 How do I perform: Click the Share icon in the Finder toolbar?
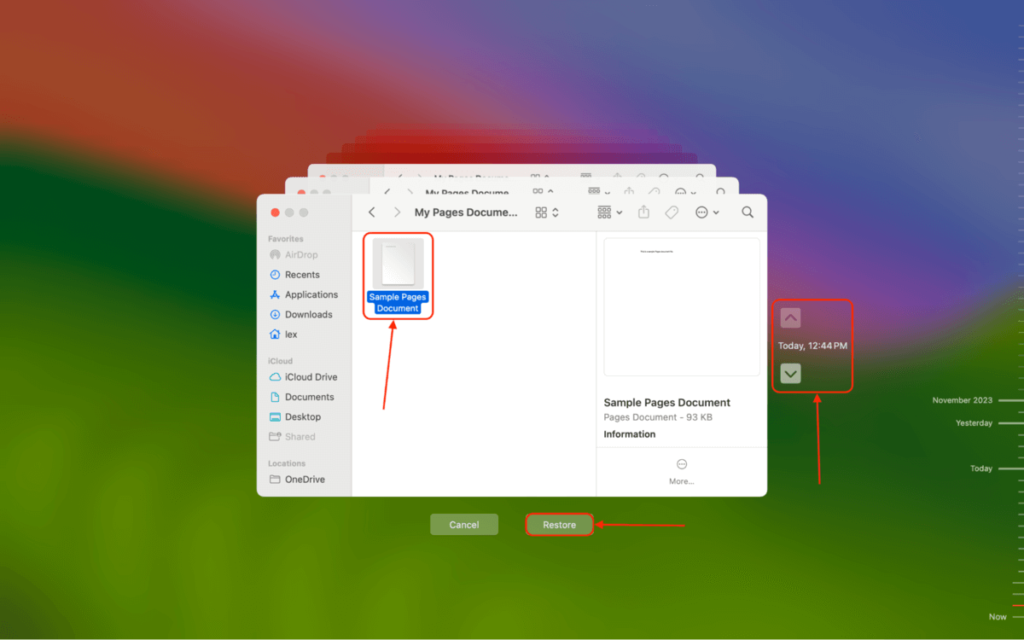(x=645, y=212)
